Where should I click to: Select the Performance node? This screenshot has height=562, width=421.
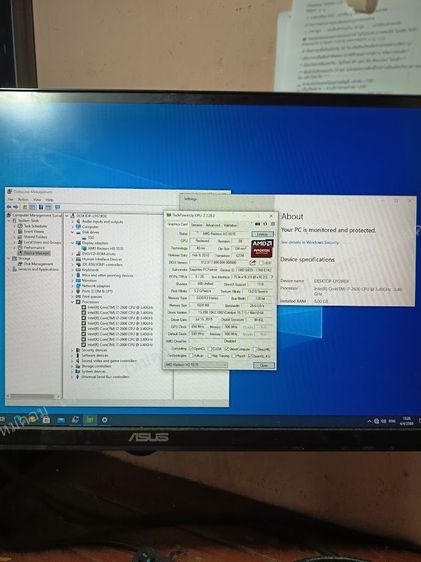34,248
